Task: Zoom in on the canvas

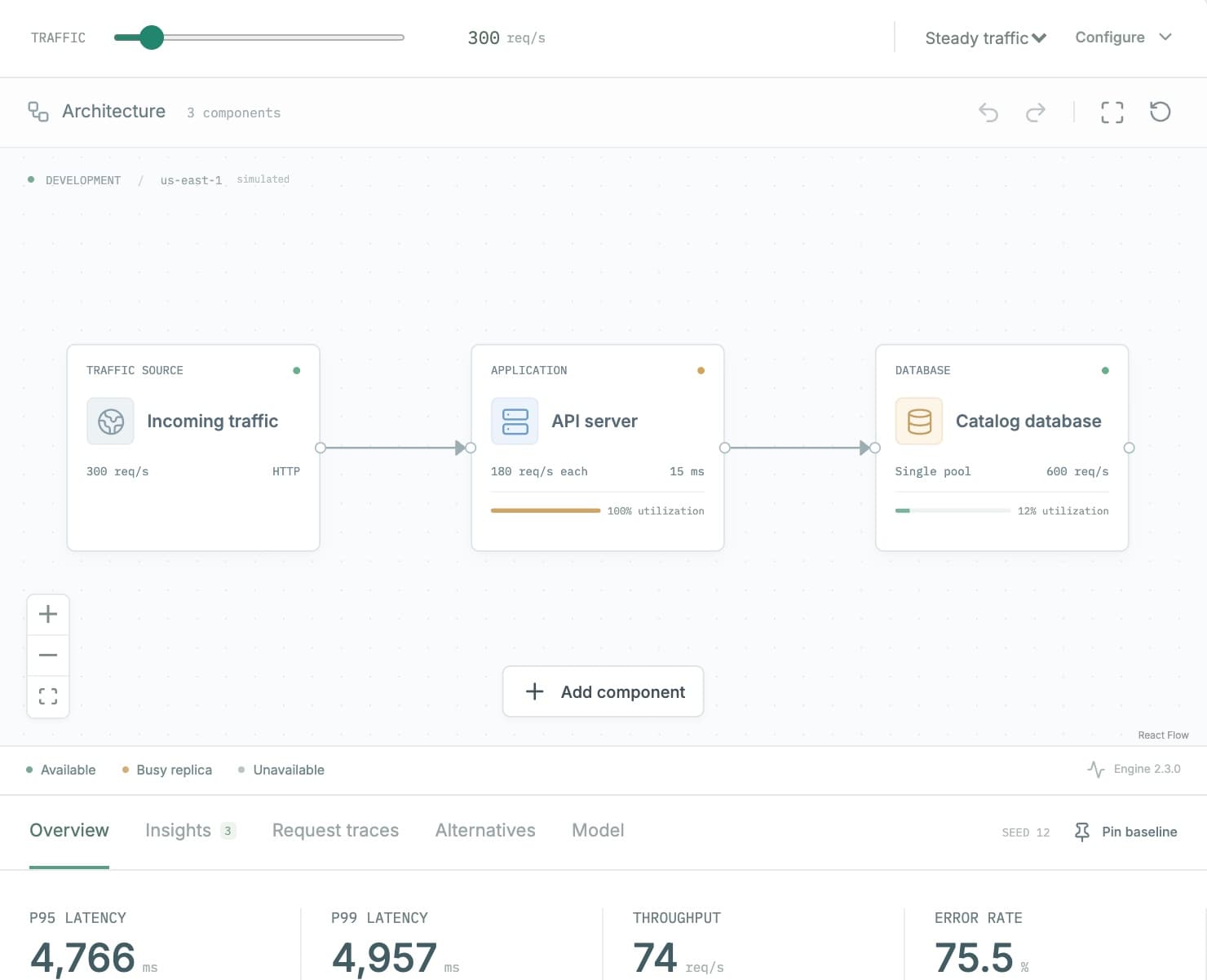Action: [48, 614]
